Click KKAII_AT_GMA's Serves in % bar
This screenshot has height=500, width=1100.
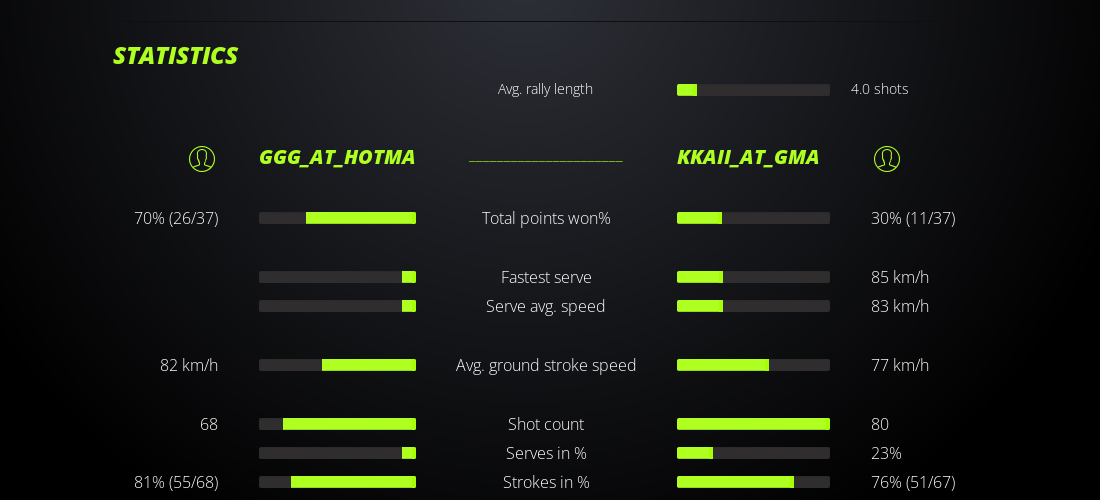click(753, 453)
